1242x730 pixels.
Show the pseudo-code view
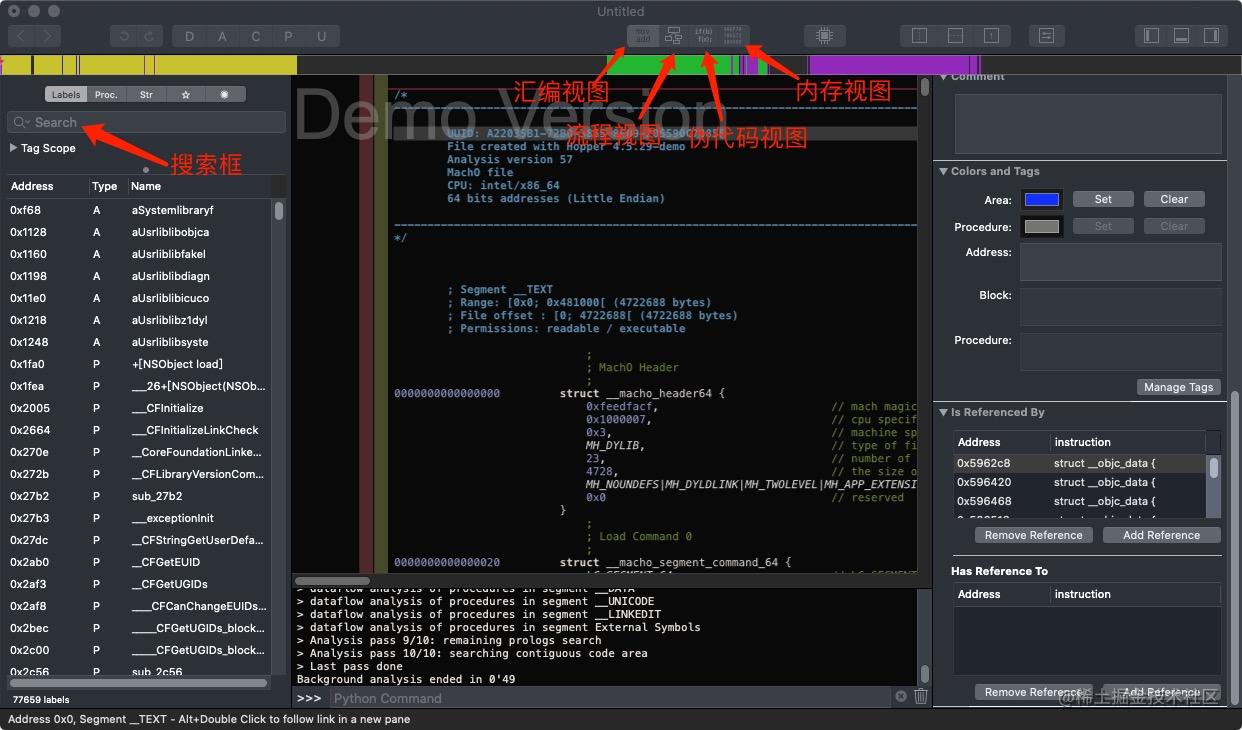tap(703, 36)
